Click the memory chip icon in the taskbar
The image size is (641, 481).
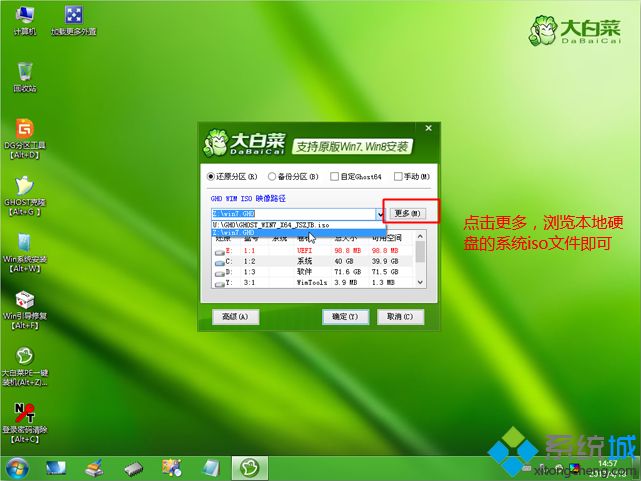[x=133, y=469]
